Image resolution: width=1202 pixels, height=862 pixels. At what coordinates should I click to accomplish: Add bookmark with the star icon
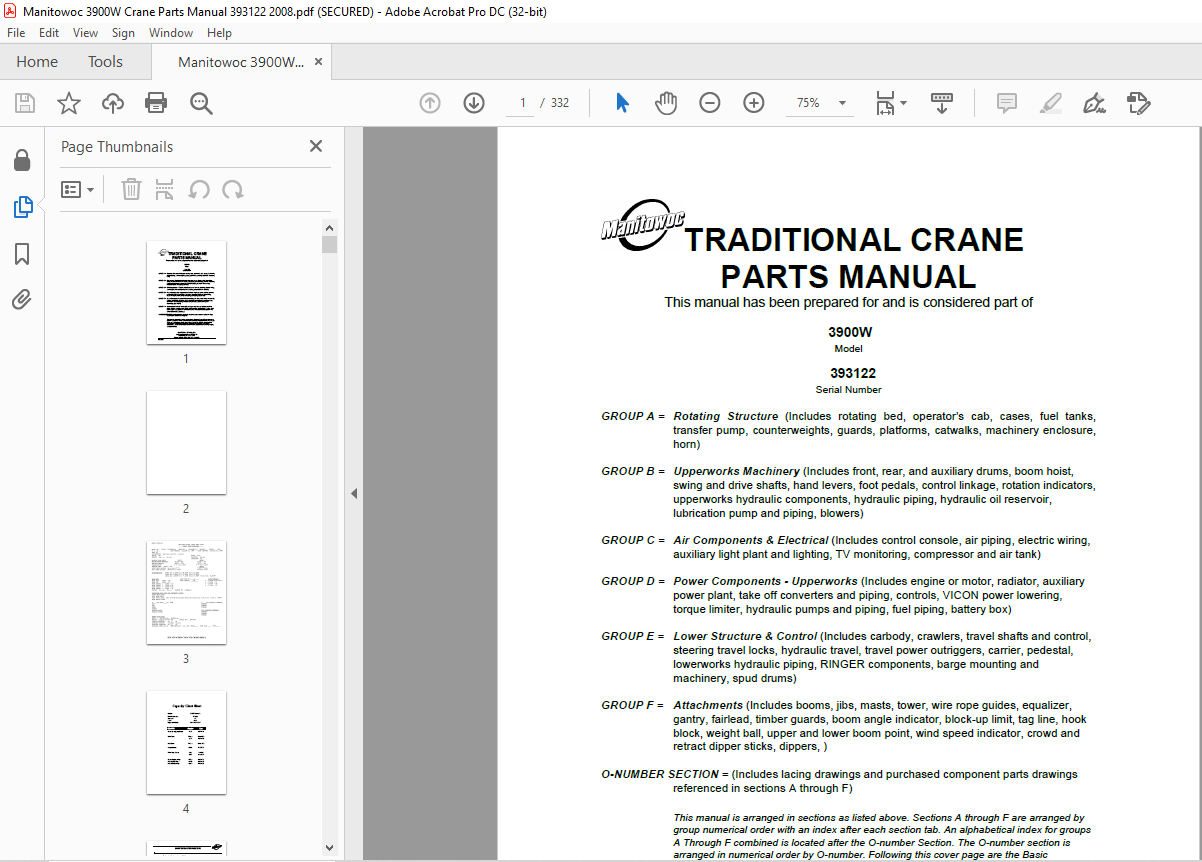(68, 103)
